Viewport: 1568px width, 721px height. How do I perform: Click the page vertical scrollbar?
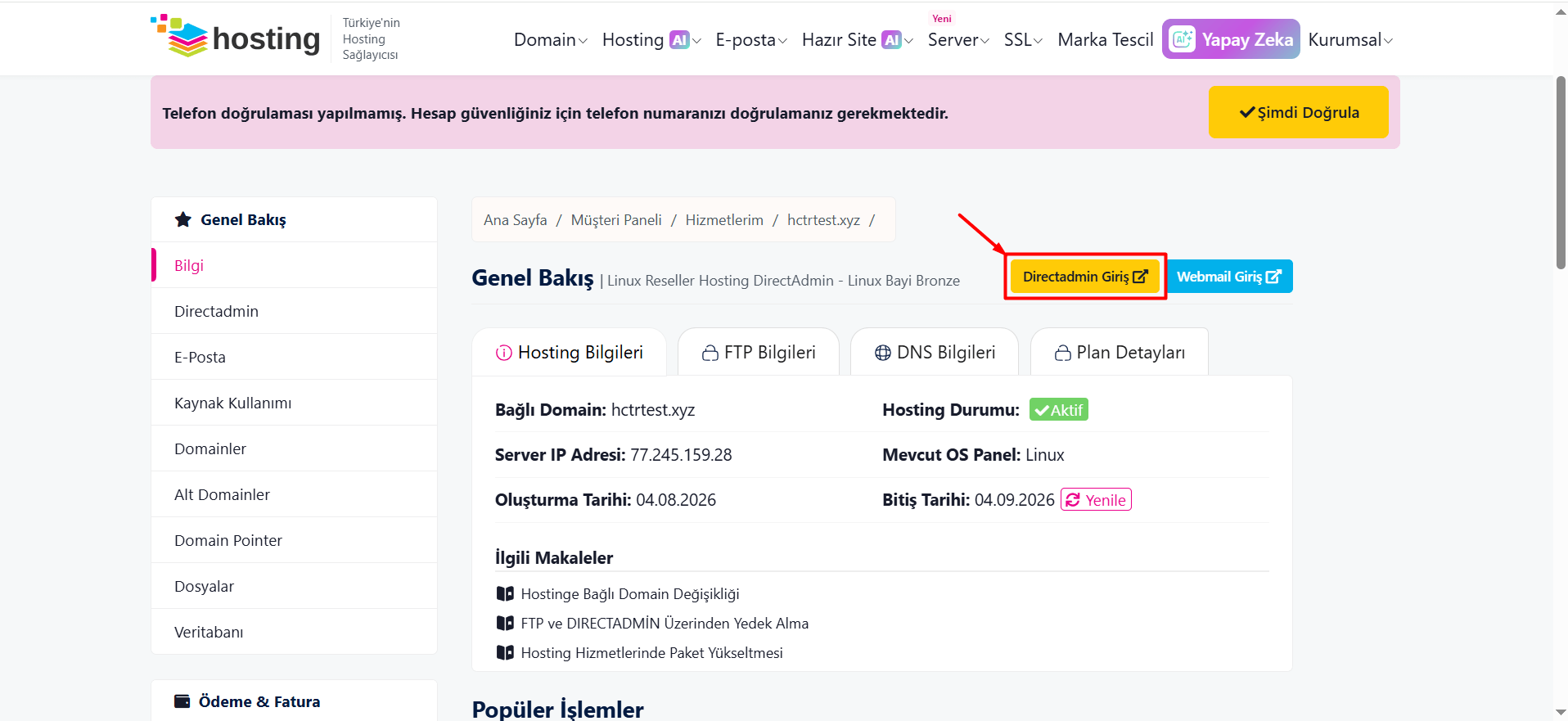pos(1561,172)
